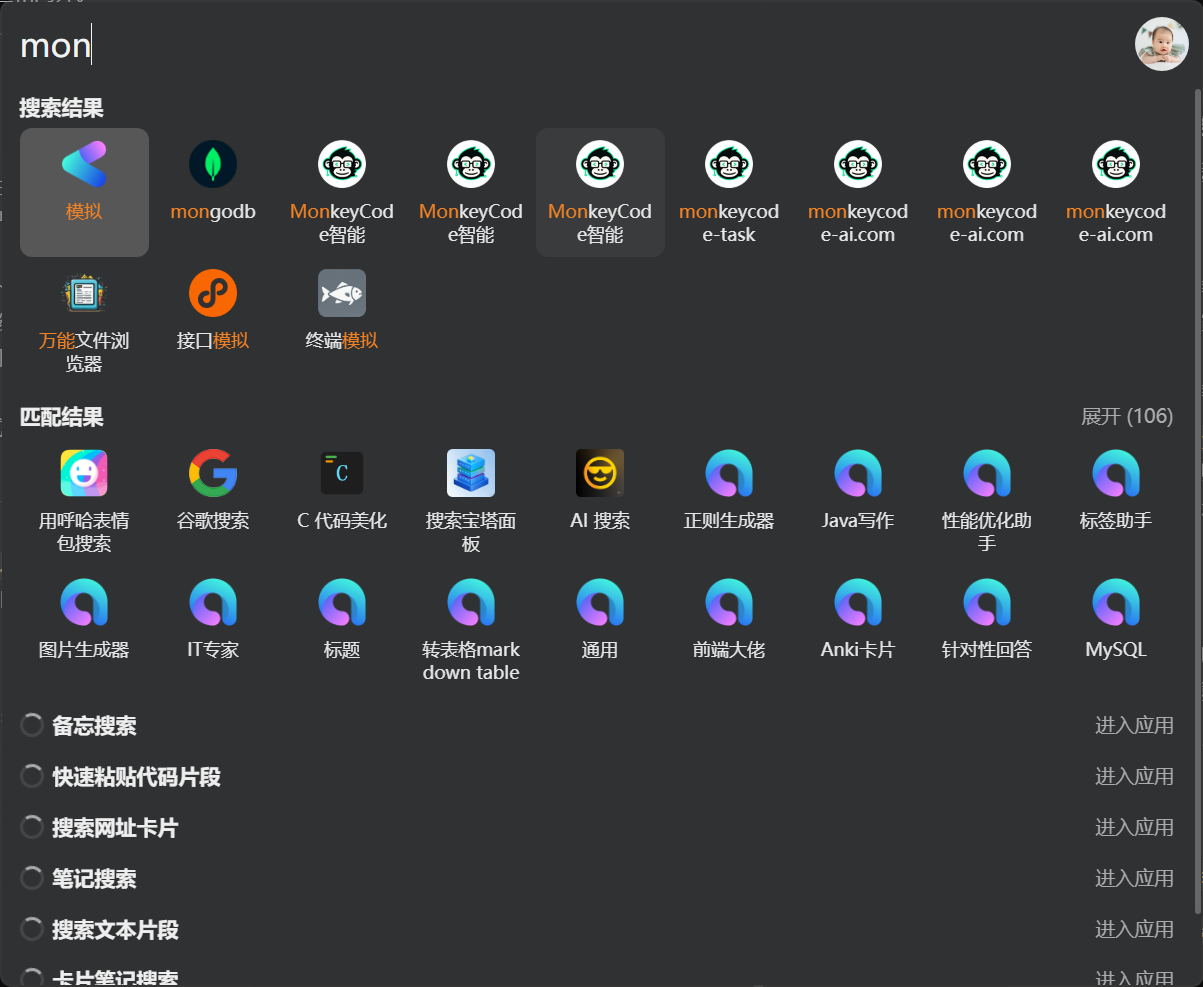The width and height of the screenshot is (1203, 987).
Task: Select the MySQL assistant icon
Action: tap(1116, 602)
